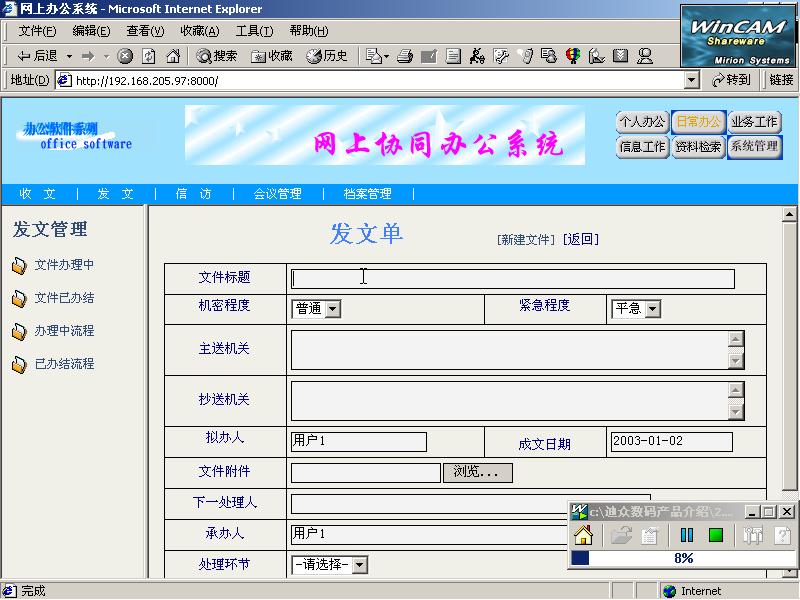This screenshot has height=600, width=800.
Task: Click the 新建文件 link
Action: tap(525, 240)
